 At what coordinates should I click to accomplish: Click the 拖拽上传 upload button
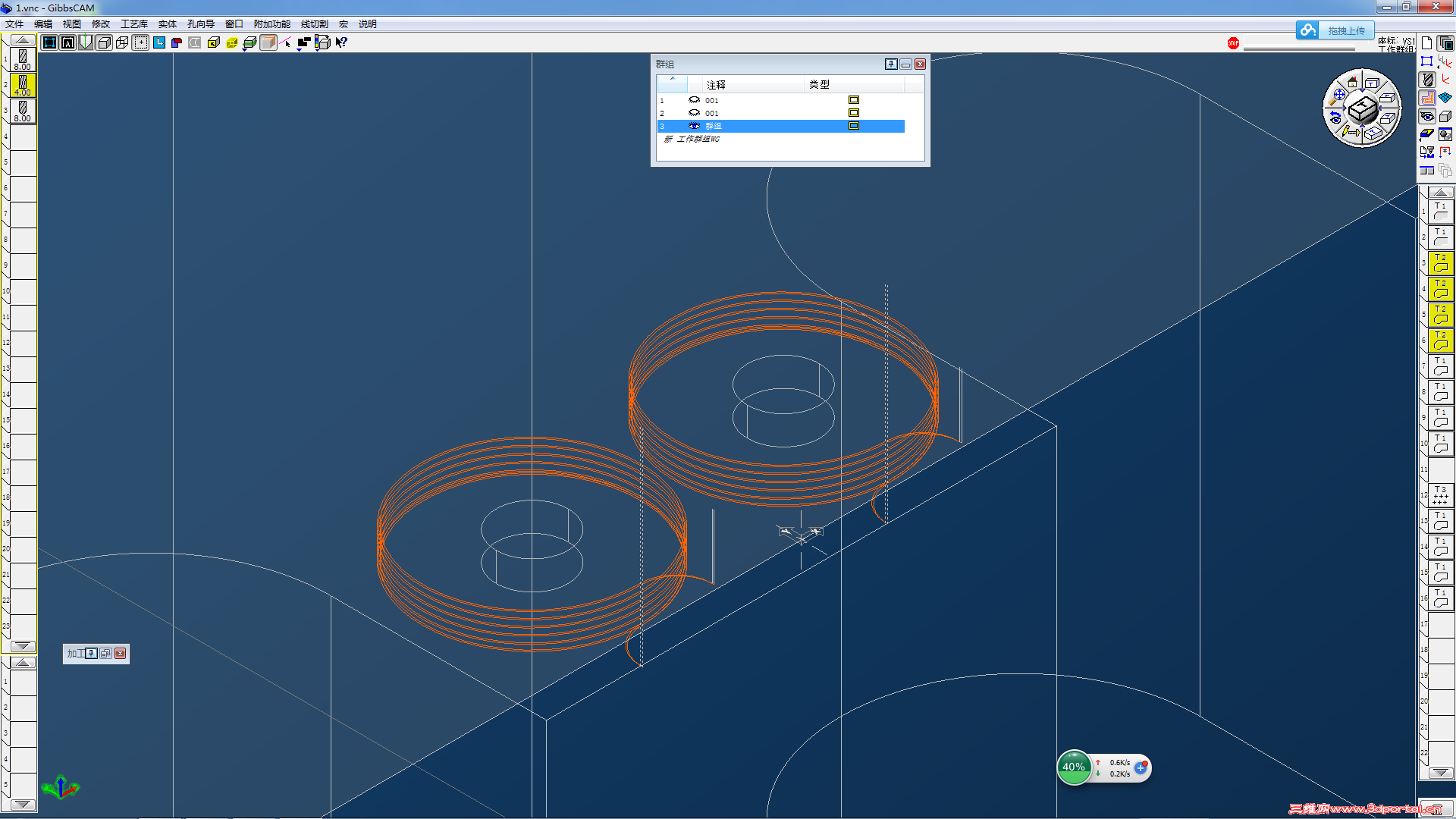pos(1345,30)
